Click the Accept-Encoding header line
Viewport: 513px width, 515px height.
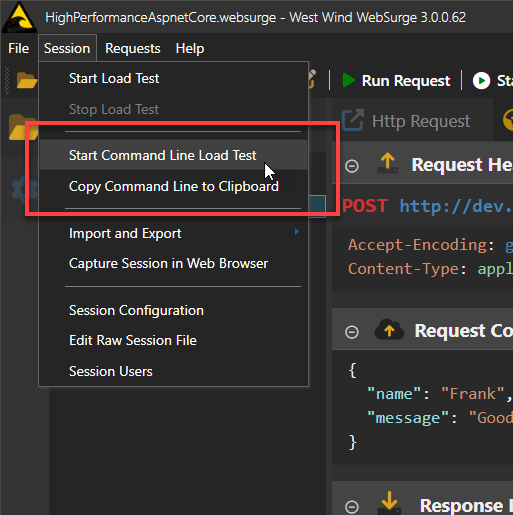pyautogui.click(x=430, y=245)
